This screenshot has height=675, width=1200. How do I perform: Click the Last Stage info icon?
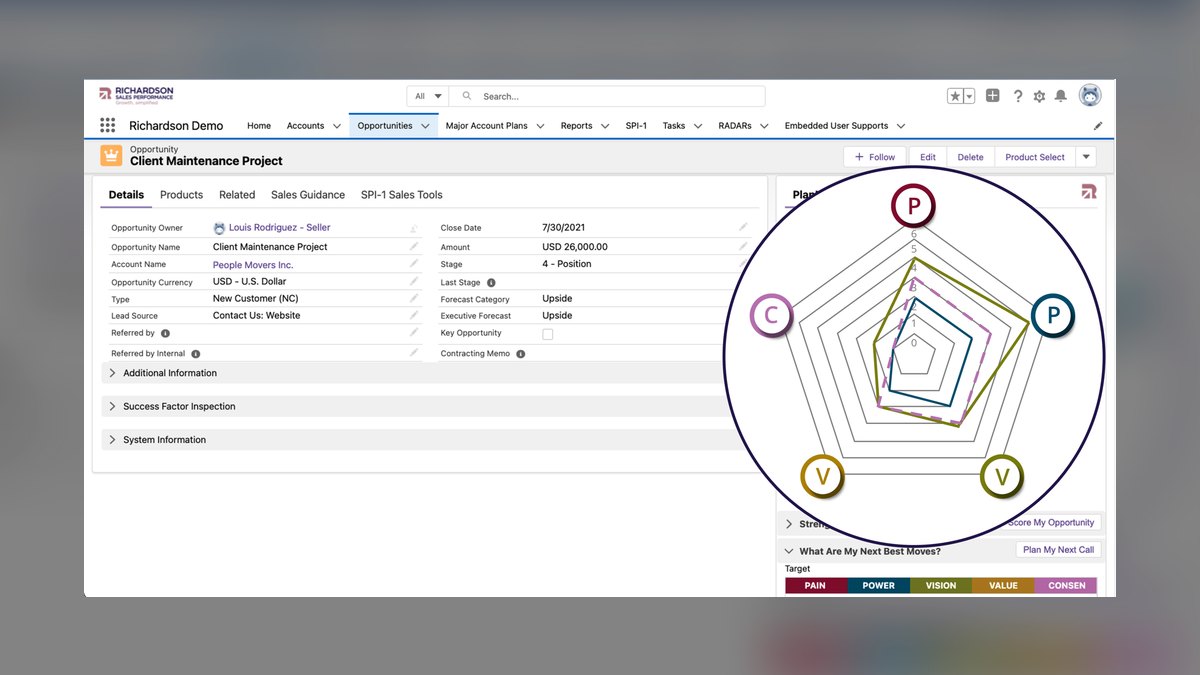tap(491, 283)
